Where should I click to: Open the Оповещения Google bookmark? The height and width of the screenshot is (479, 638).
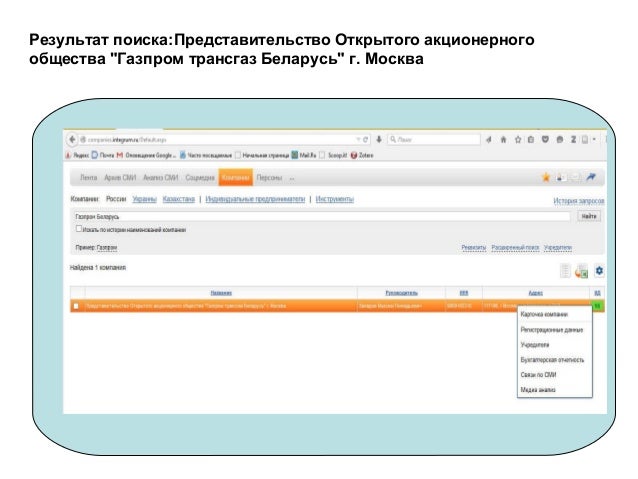146,155
